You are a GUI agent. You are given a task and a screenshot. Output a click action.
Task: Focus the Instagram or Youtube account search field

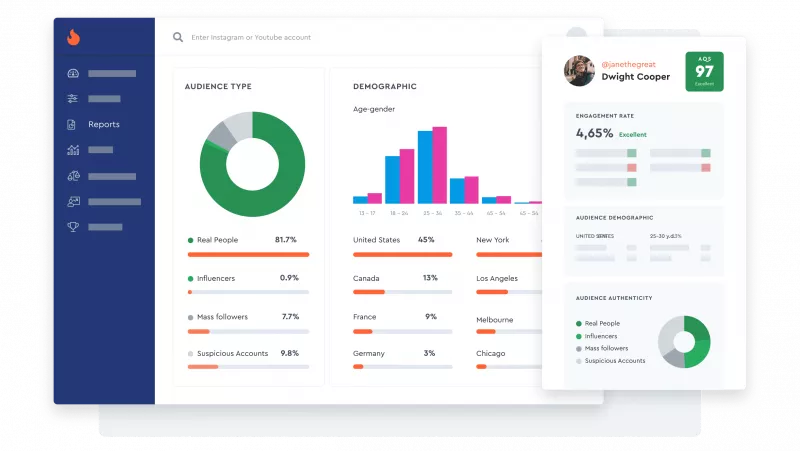coord(251,37)
